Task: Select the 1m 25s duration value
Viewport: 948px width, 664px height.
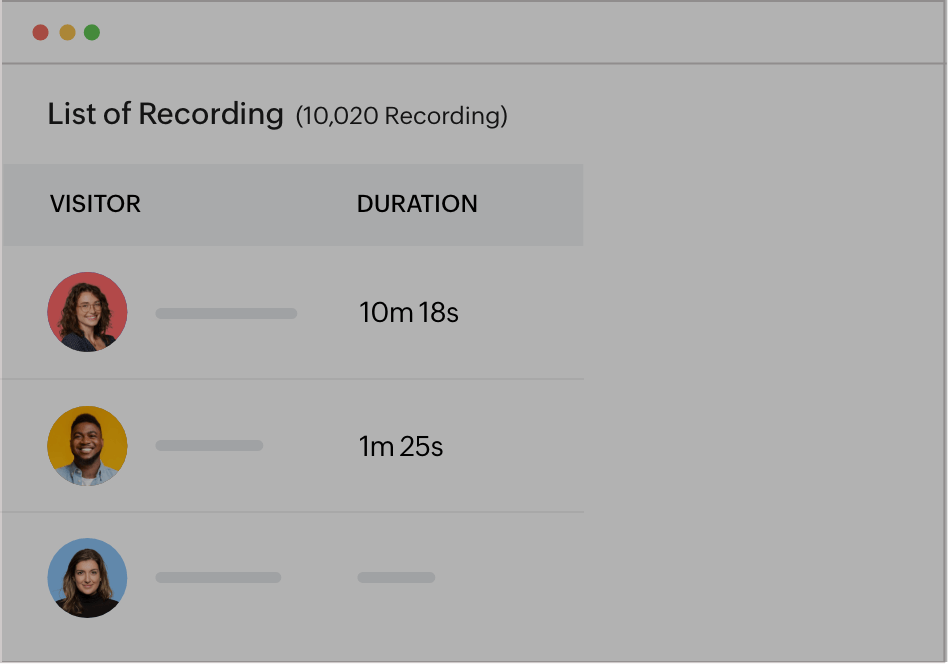Action: 401,446
